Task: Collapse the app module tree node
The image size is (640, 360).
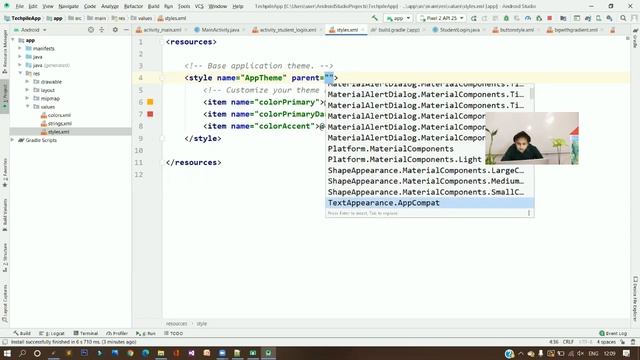Action: [x=13, y=40]
